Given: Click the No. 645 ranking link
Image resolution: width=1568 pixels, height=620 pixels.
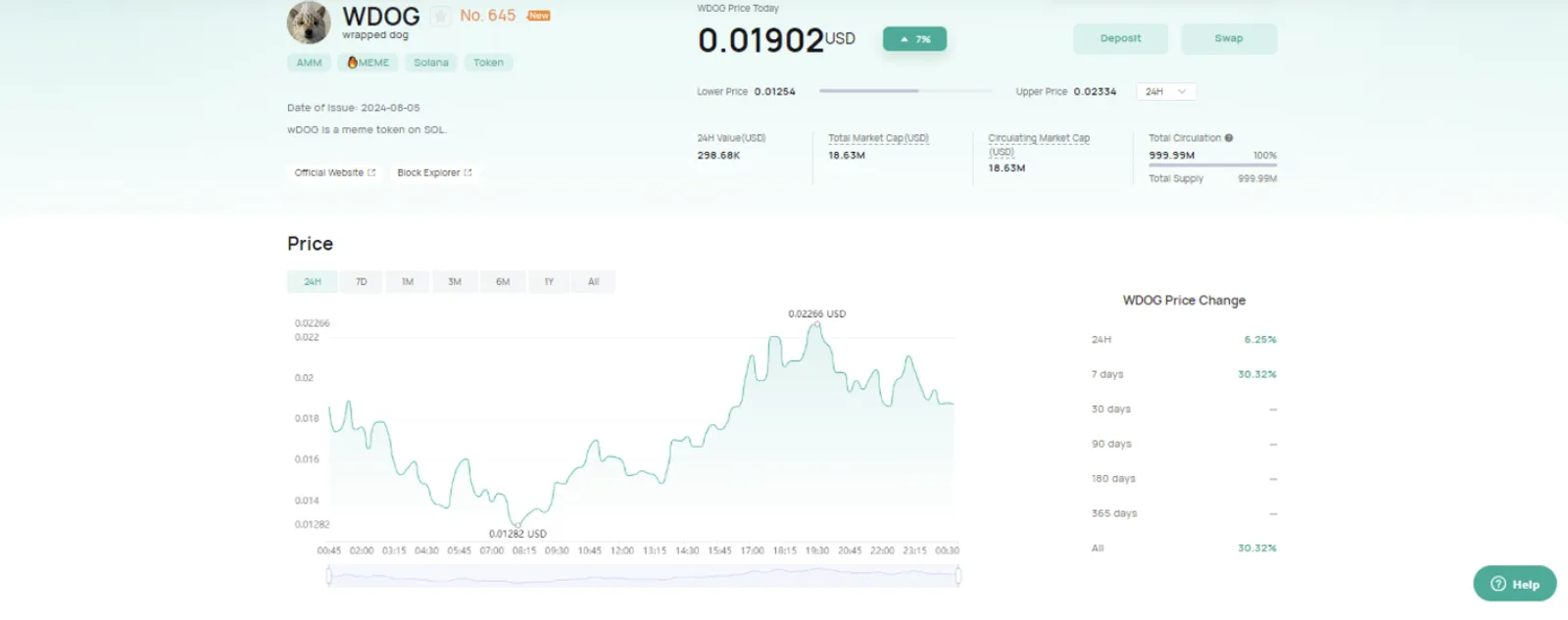Looking at the screenshot, I should (x=487, y=16).
